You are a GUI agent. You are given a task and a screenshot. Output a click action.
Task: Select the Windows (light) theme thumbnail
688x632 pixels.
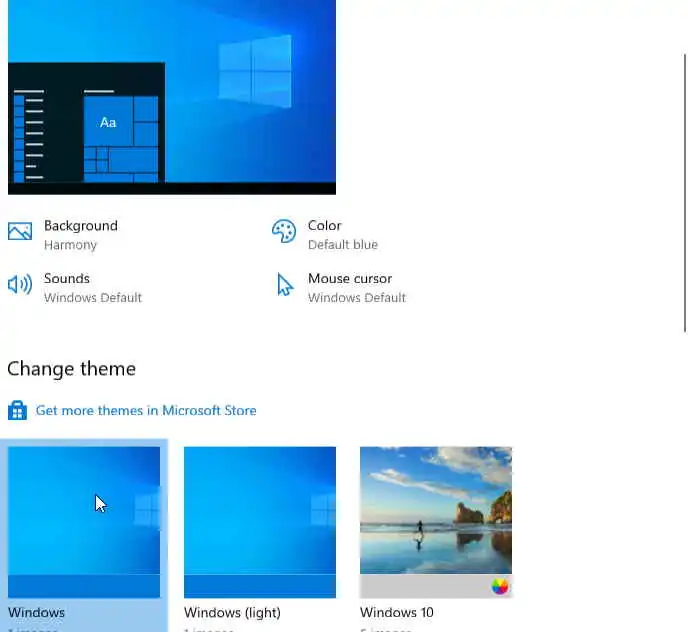click(260, 522)
